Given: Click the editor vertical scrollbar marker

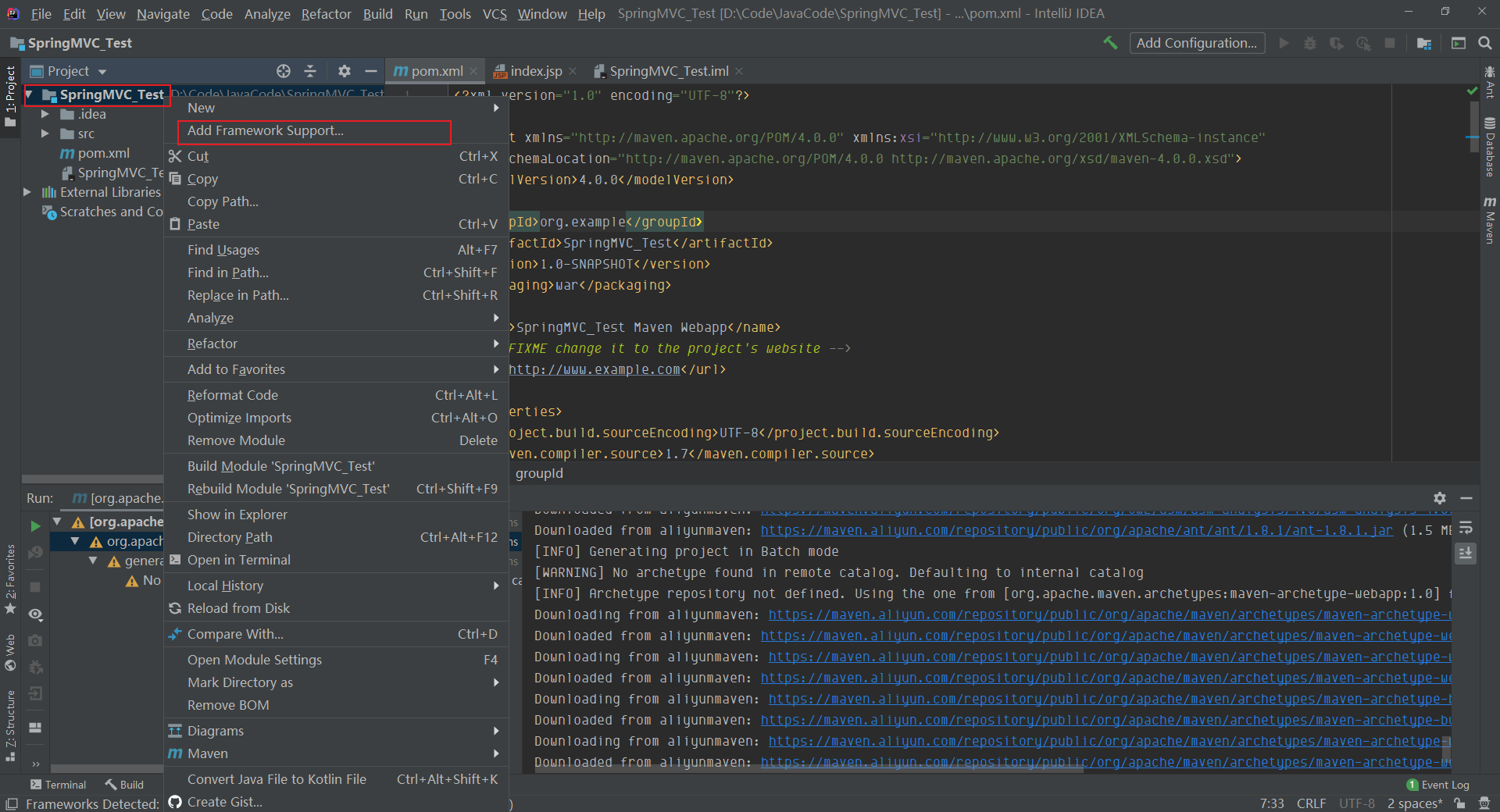Looking at the screenshot, I should (x=1472, y=137).
